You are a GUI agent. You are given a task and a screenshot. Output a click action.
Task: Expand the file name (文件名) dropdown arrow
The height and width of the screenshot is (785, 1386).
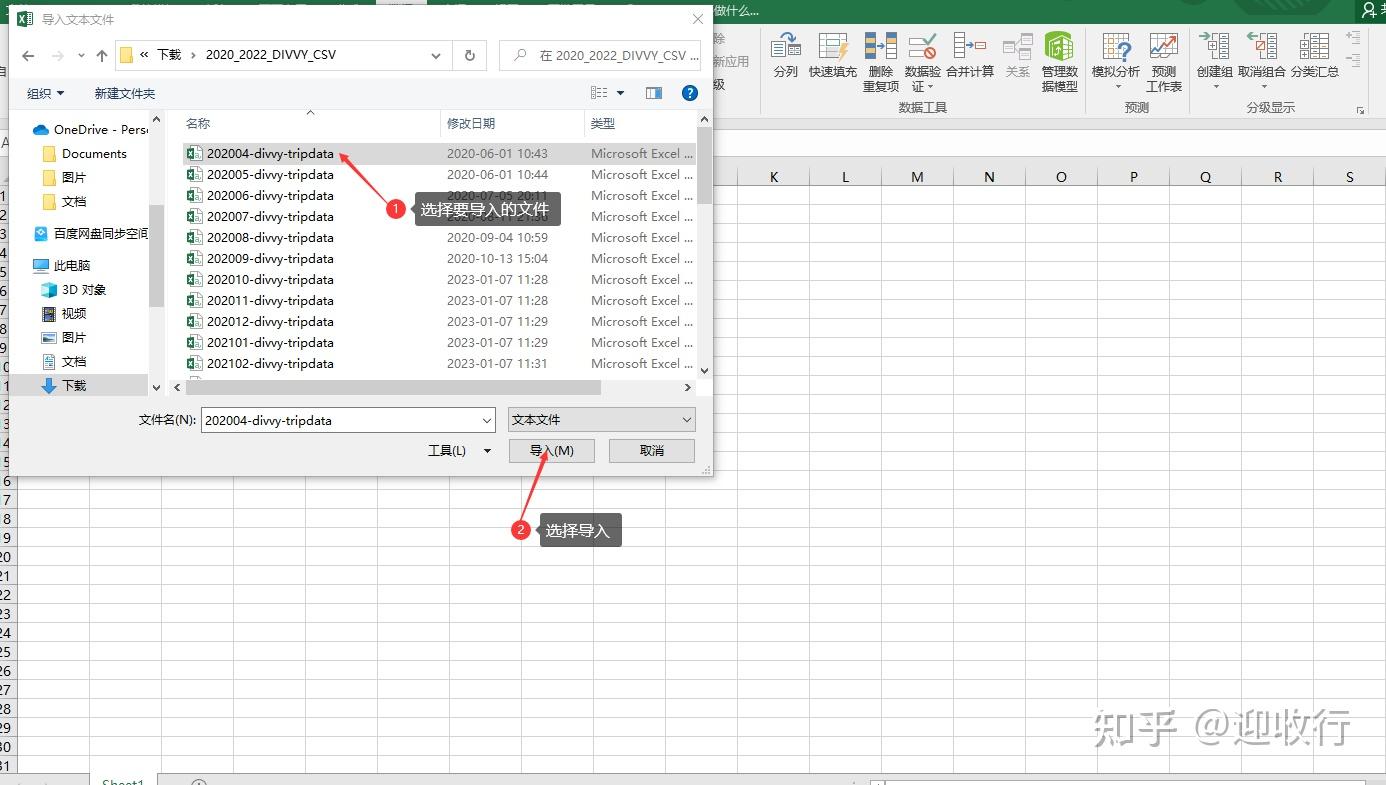487,421
